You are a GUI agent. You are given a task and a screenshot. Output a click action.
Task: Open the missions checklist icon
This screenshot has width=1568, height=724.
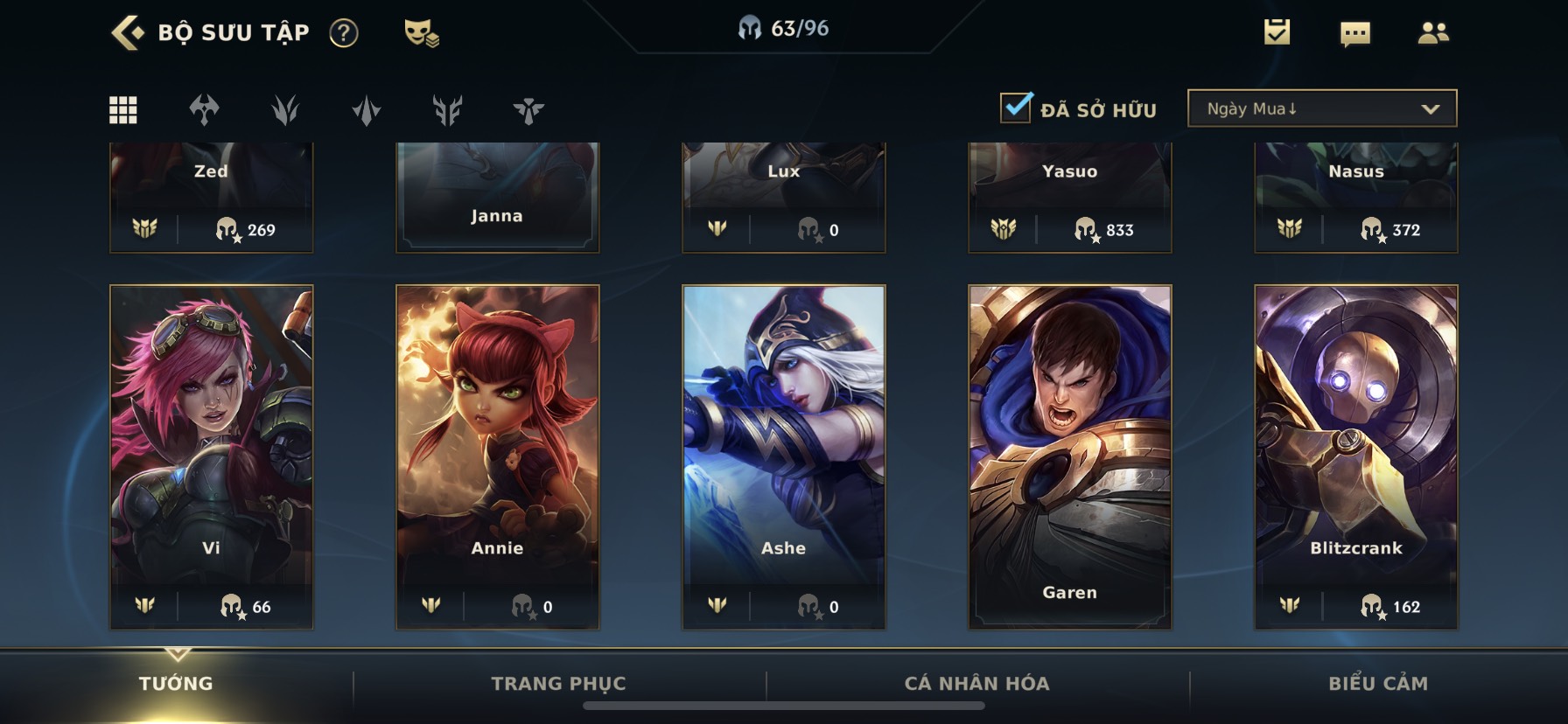(x=1277, y=32)
